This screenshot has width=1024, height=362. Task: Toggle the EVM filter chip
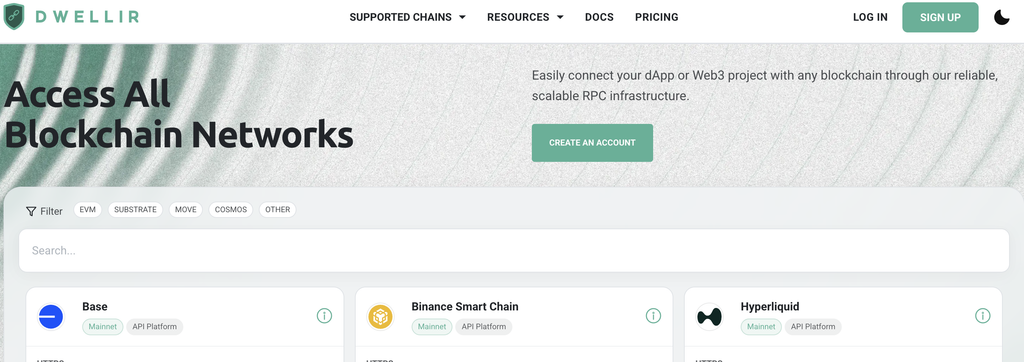tap(88, 210)
